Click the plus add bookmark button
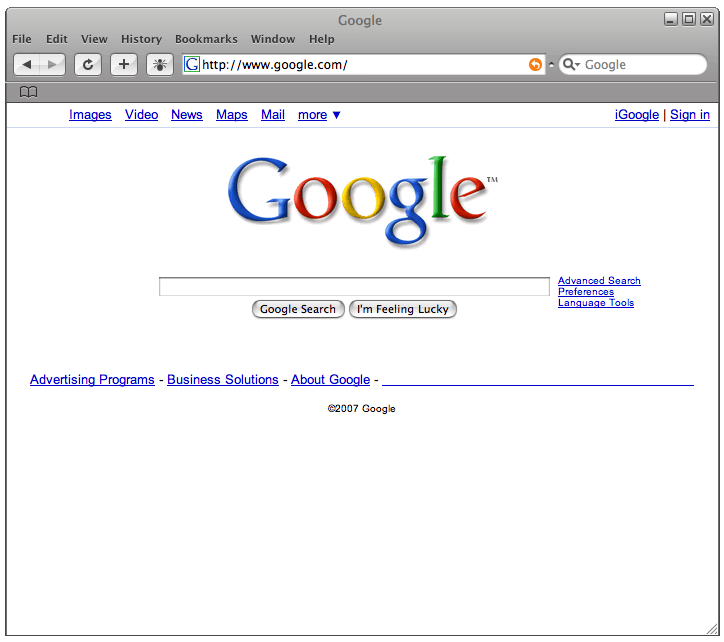This screenshot has height=642, width=724. (x=123, y=65)
